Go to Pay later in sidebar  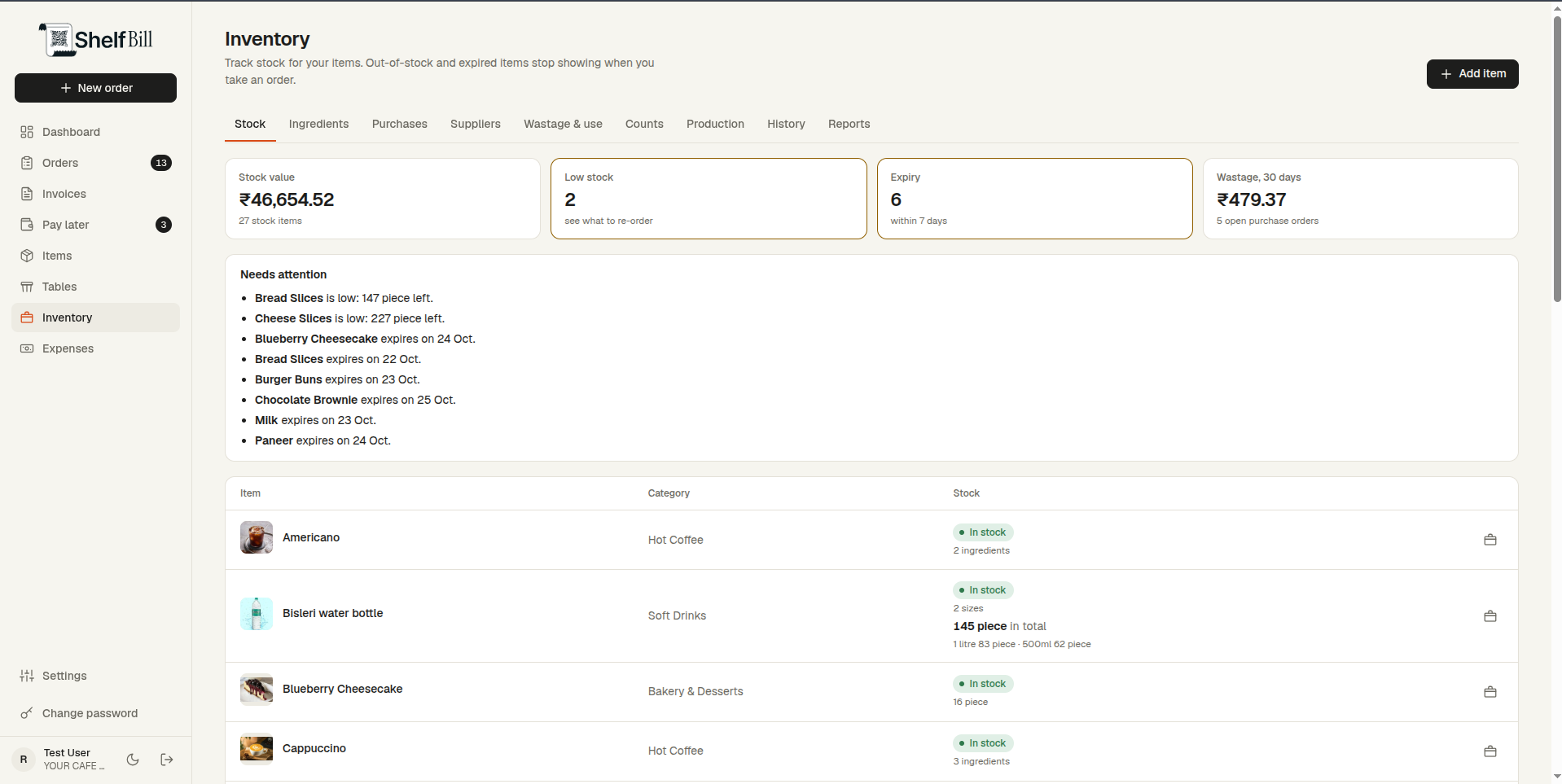tap(95, 225)
